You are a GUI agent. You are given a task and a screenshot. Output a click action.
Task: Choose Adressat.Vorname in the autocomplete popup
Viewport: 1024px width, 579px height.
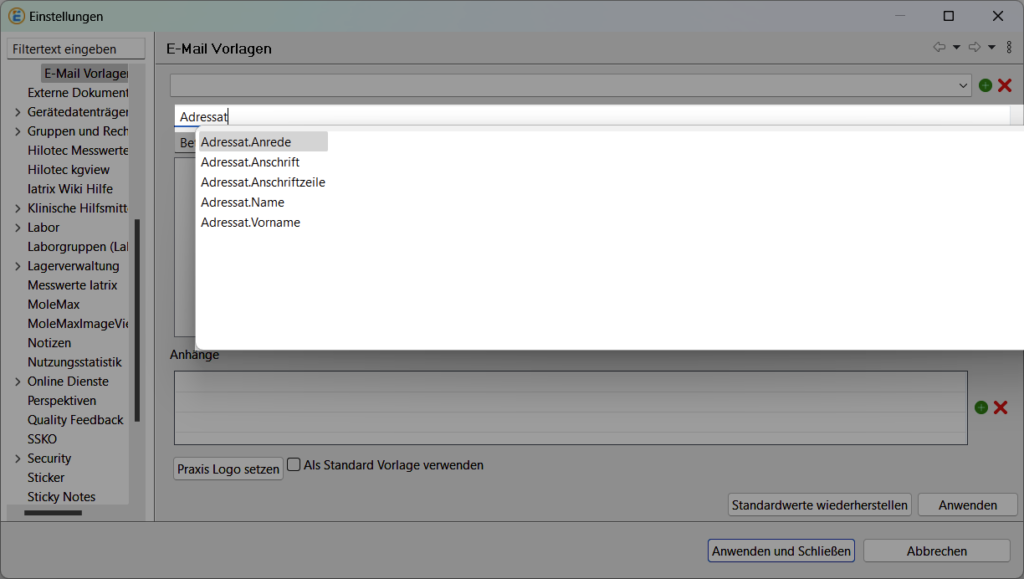tap(250, 222)
